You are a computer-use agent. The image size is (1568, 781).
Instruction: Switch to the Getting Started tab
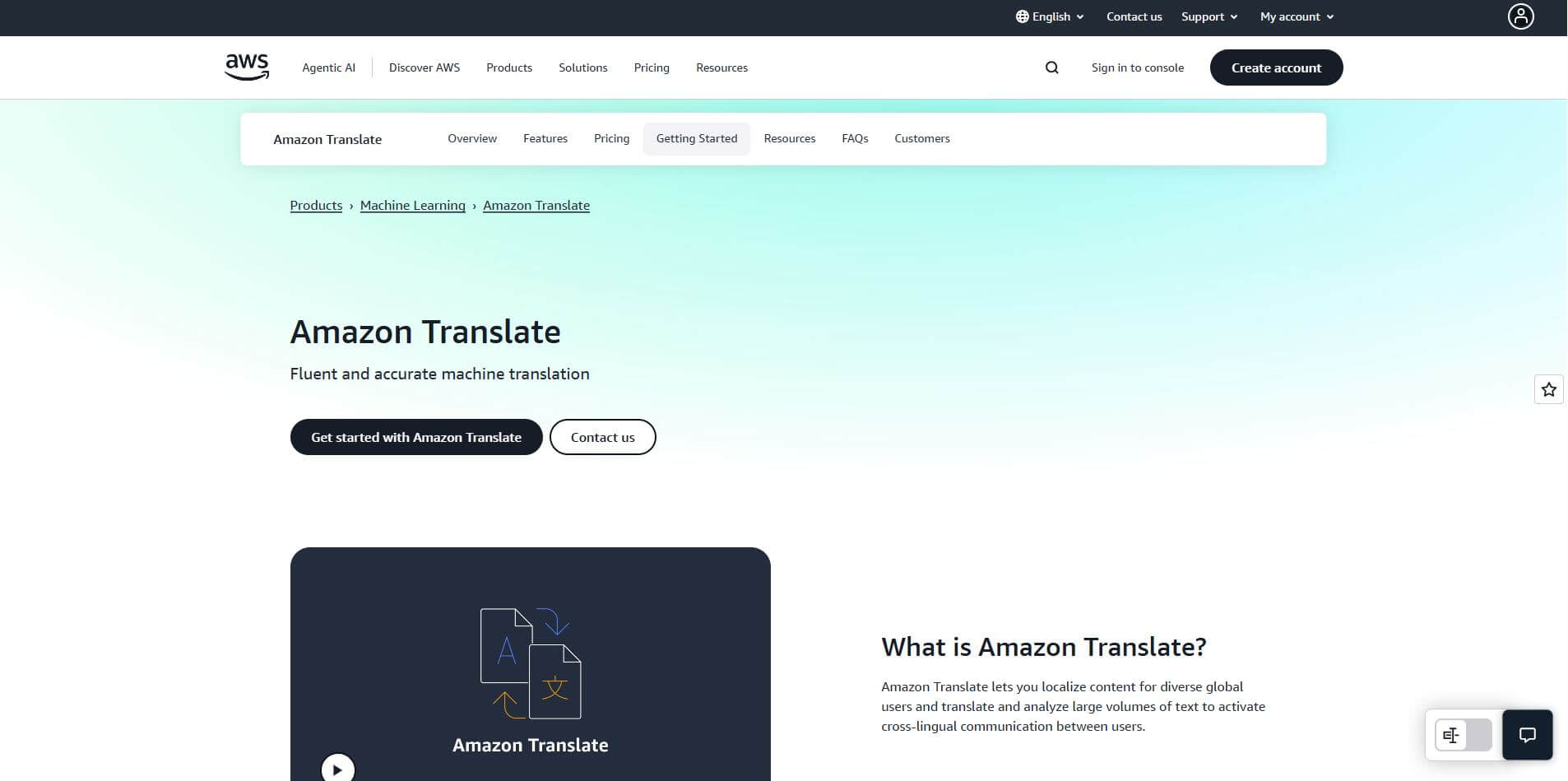point(696,138)
